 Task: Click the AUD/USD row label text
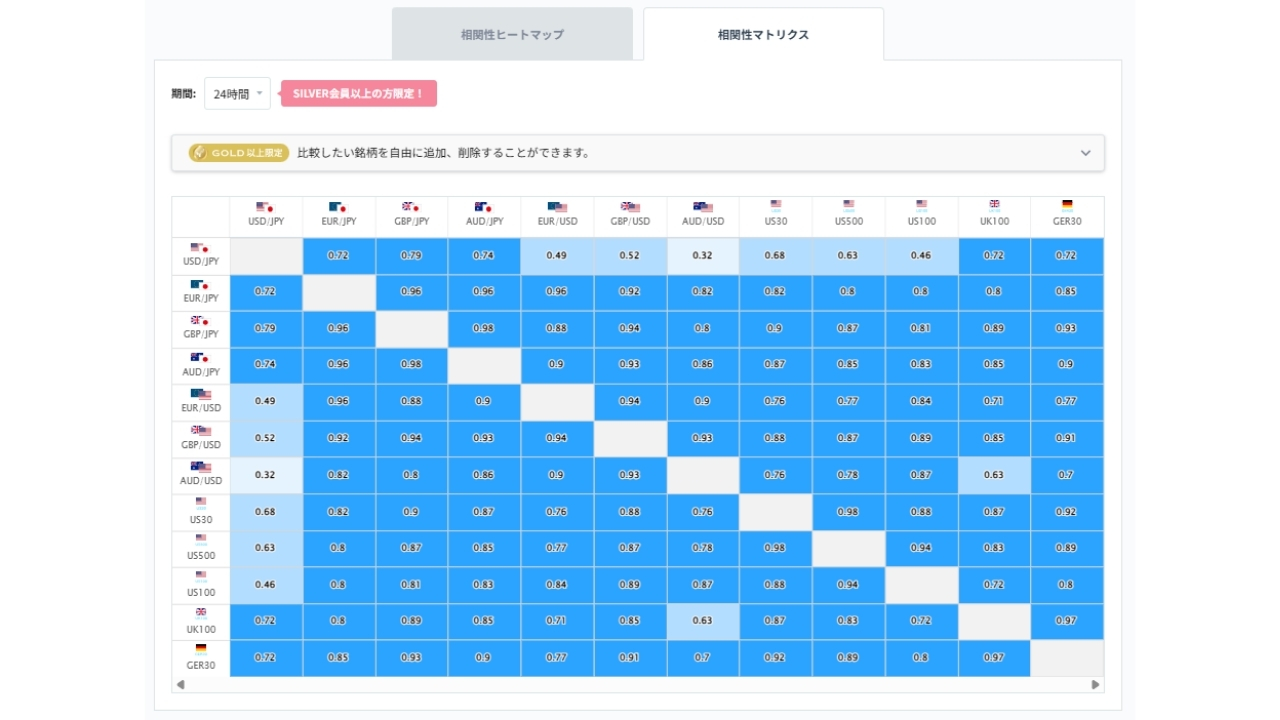tap(201, 481)
